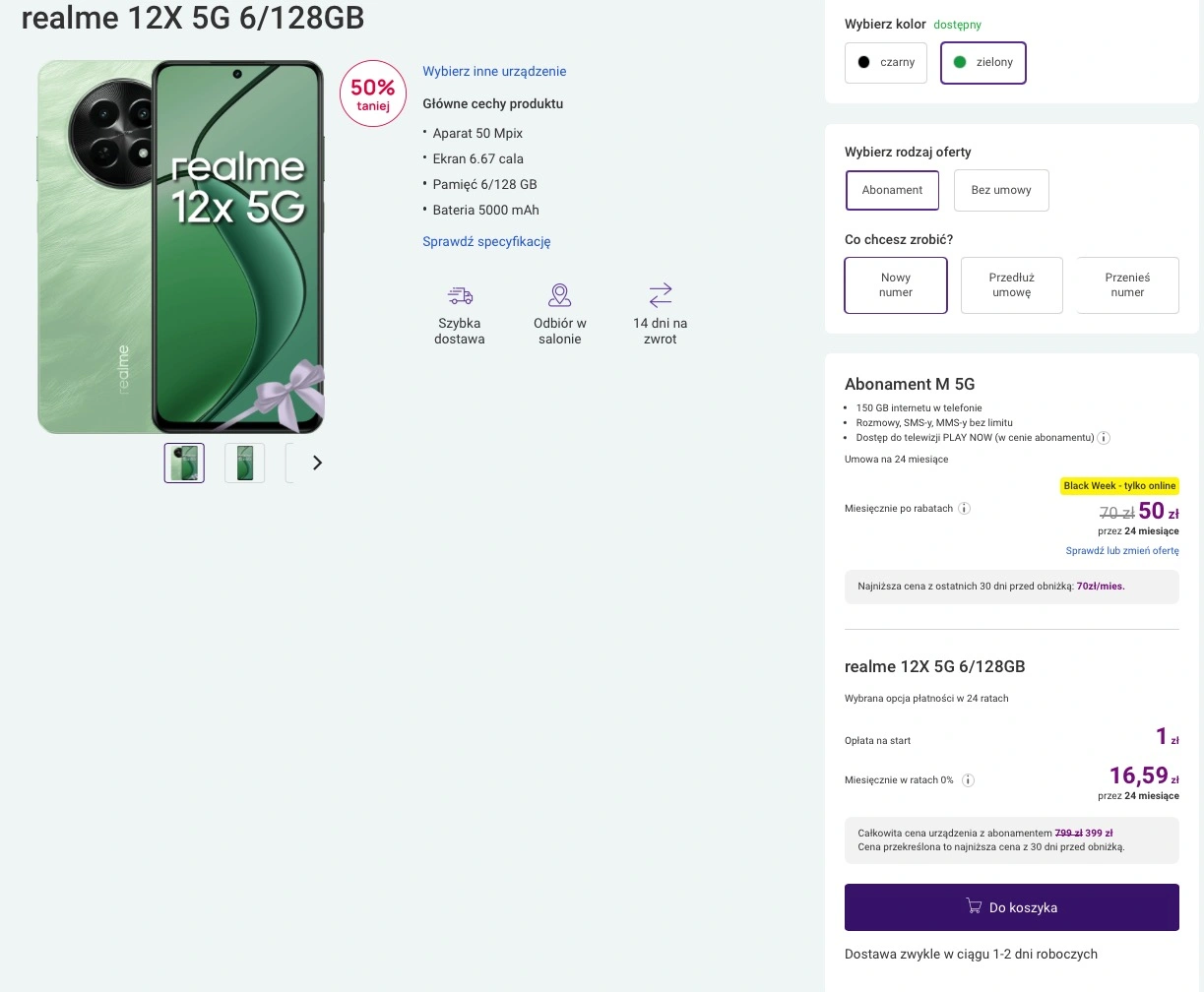Click the 50% taniej discount badge

coord(372,94)
